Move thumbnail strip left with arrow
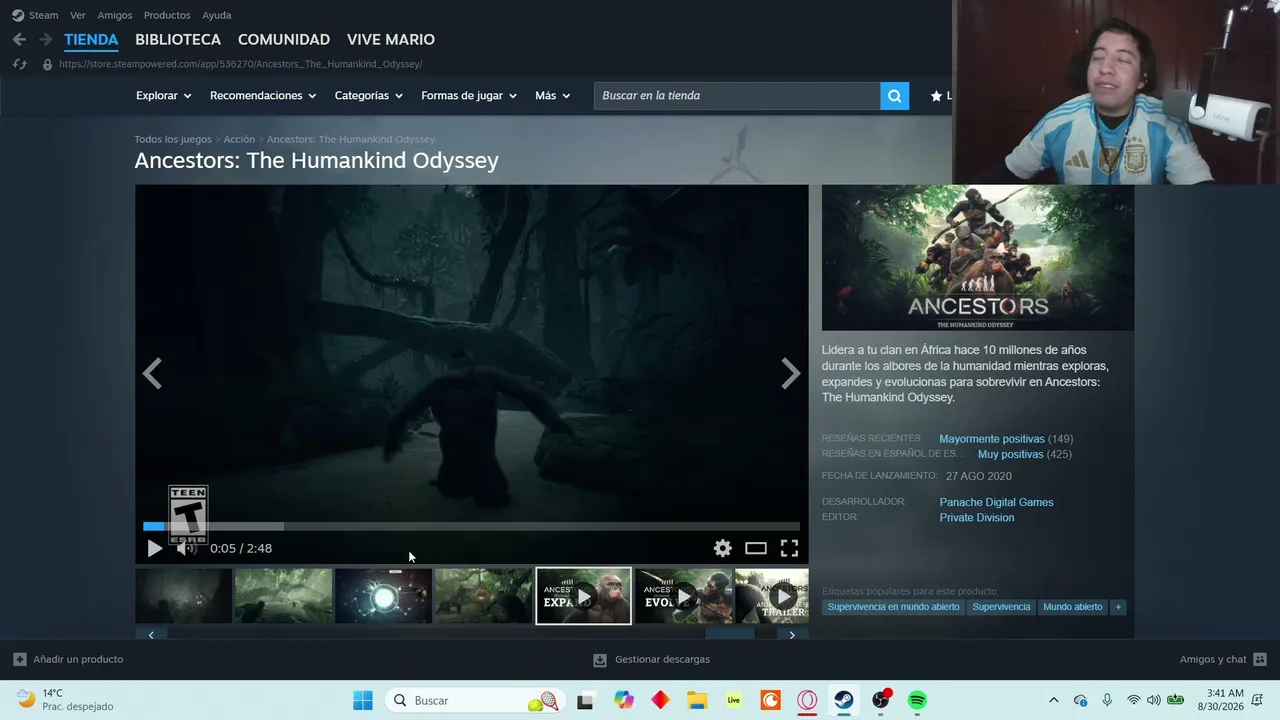This screenshot has height=720, width=1280. click(151, 635)
